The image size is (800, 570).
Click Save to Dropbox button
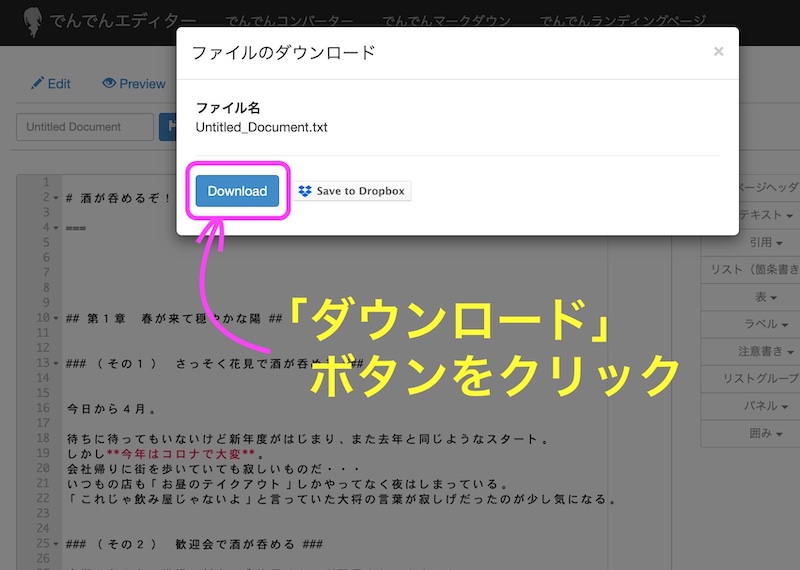coord(353,191)
